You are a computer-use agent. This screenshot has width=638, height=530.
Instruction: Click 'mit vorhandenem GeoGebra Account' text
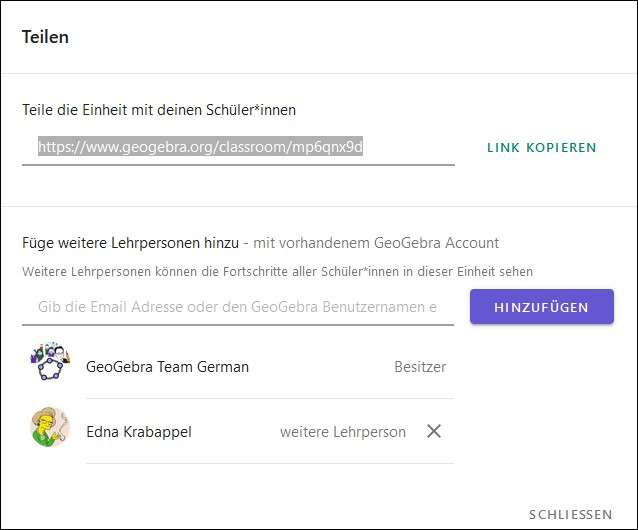point(376,243)
